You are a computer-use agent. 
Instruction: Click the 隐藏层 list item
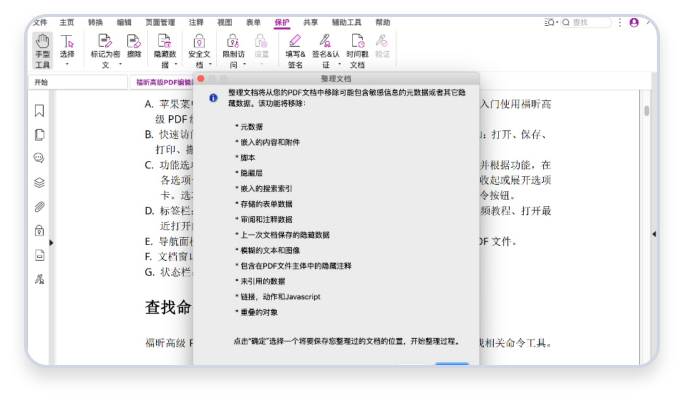pos(251,173)
